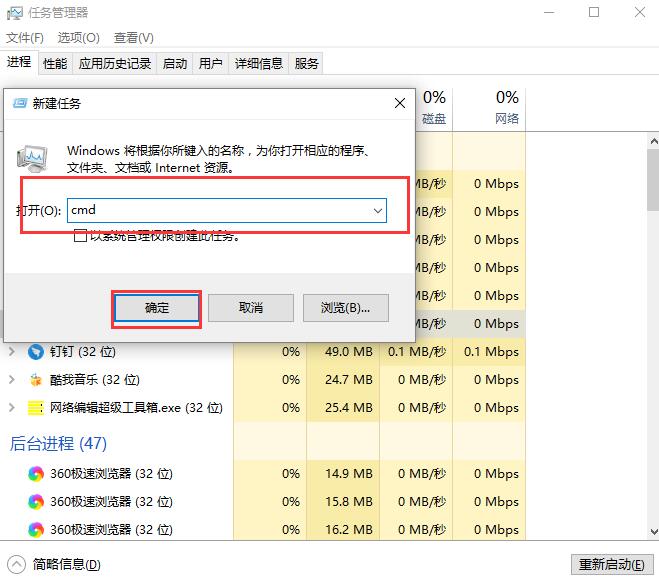The image size is (659, 585).
Task: Click the run dialog monitor icon
Action: (x=32, y=158)
